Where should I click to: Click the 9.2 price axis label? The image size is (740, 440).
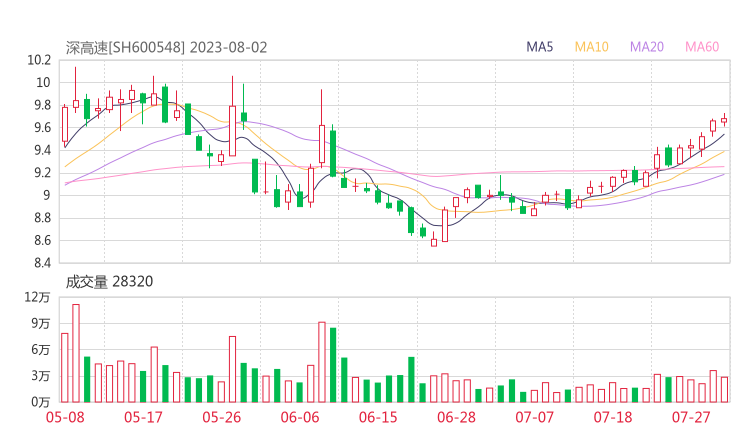(x=42, y=172)
